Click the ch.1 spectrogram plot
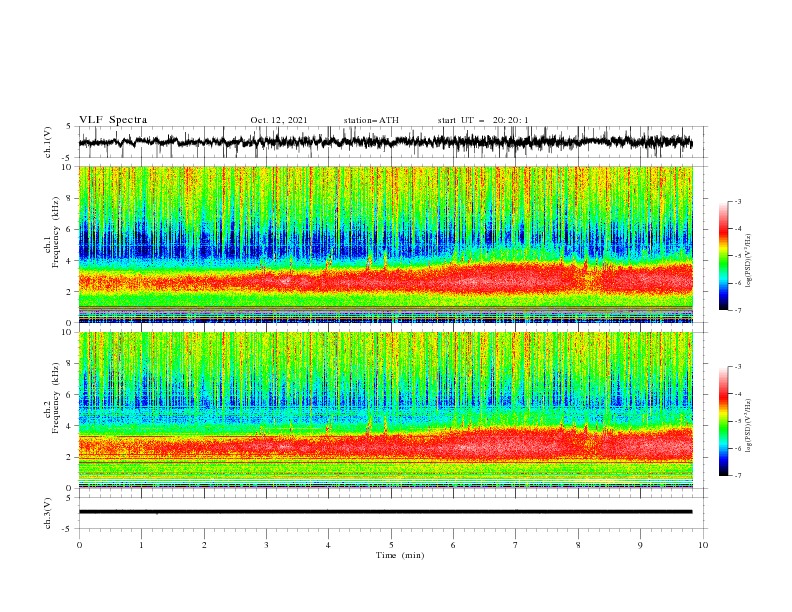The image size is (792, 612). 386,244
